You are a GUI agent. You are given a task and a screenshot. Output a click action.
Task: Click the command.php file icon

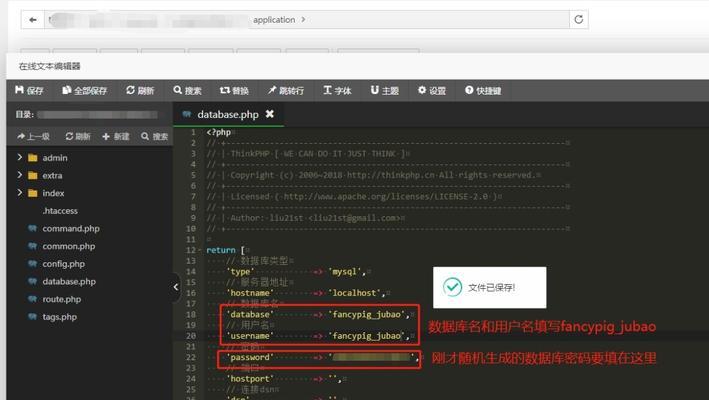32,228
